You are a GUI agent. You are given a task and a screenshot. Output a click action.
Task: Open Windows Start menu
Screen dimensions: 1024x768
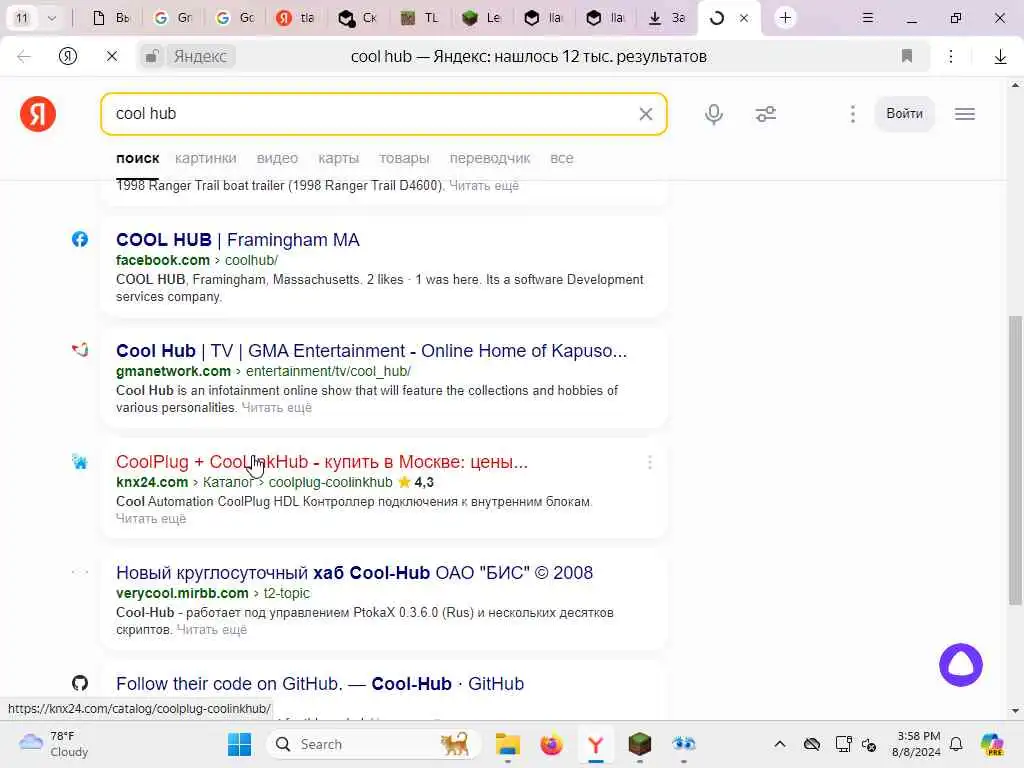tap(239, 744)
